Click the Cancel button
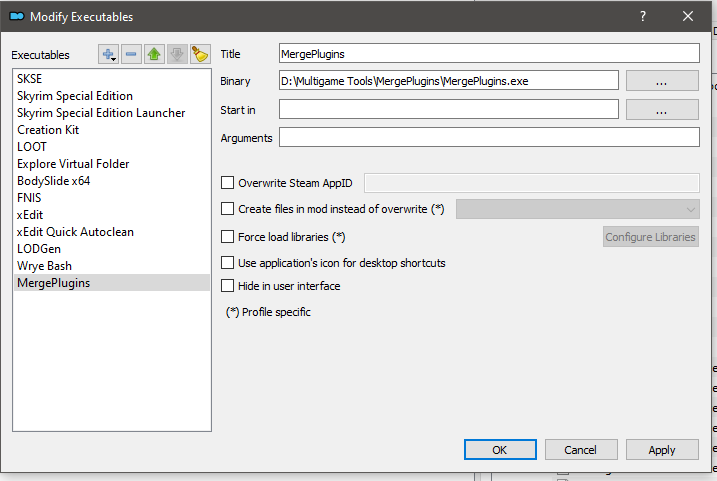 click(581, 450)
